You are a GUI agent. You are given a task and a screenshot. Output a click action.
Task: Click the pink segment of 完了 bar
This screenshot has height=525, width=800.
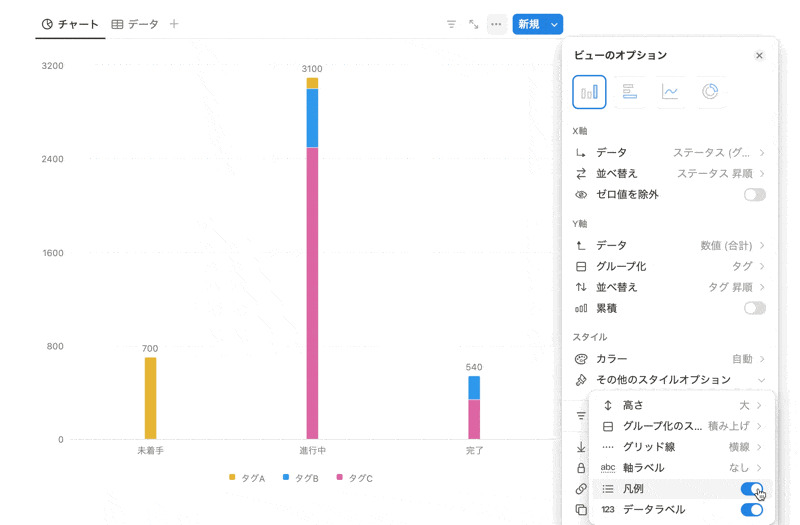click(474, 419)
